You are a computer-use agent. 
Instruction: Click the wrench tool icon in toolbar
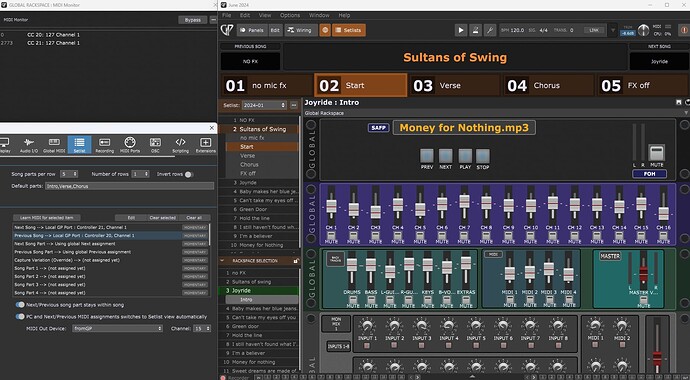[x=490, y=30]
